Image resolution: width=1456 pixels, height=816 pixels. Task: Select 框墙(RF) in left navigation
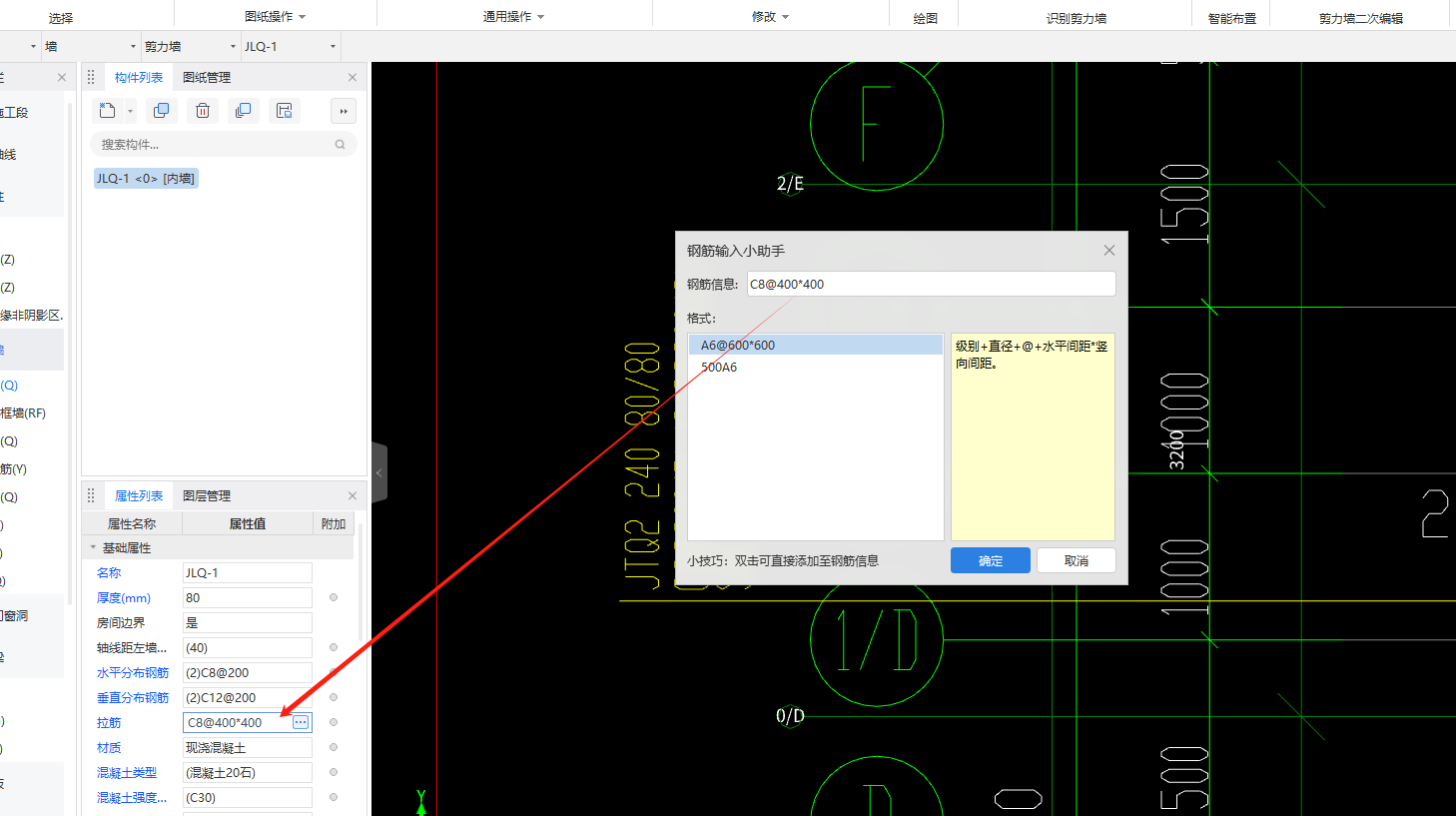point(24,412)
